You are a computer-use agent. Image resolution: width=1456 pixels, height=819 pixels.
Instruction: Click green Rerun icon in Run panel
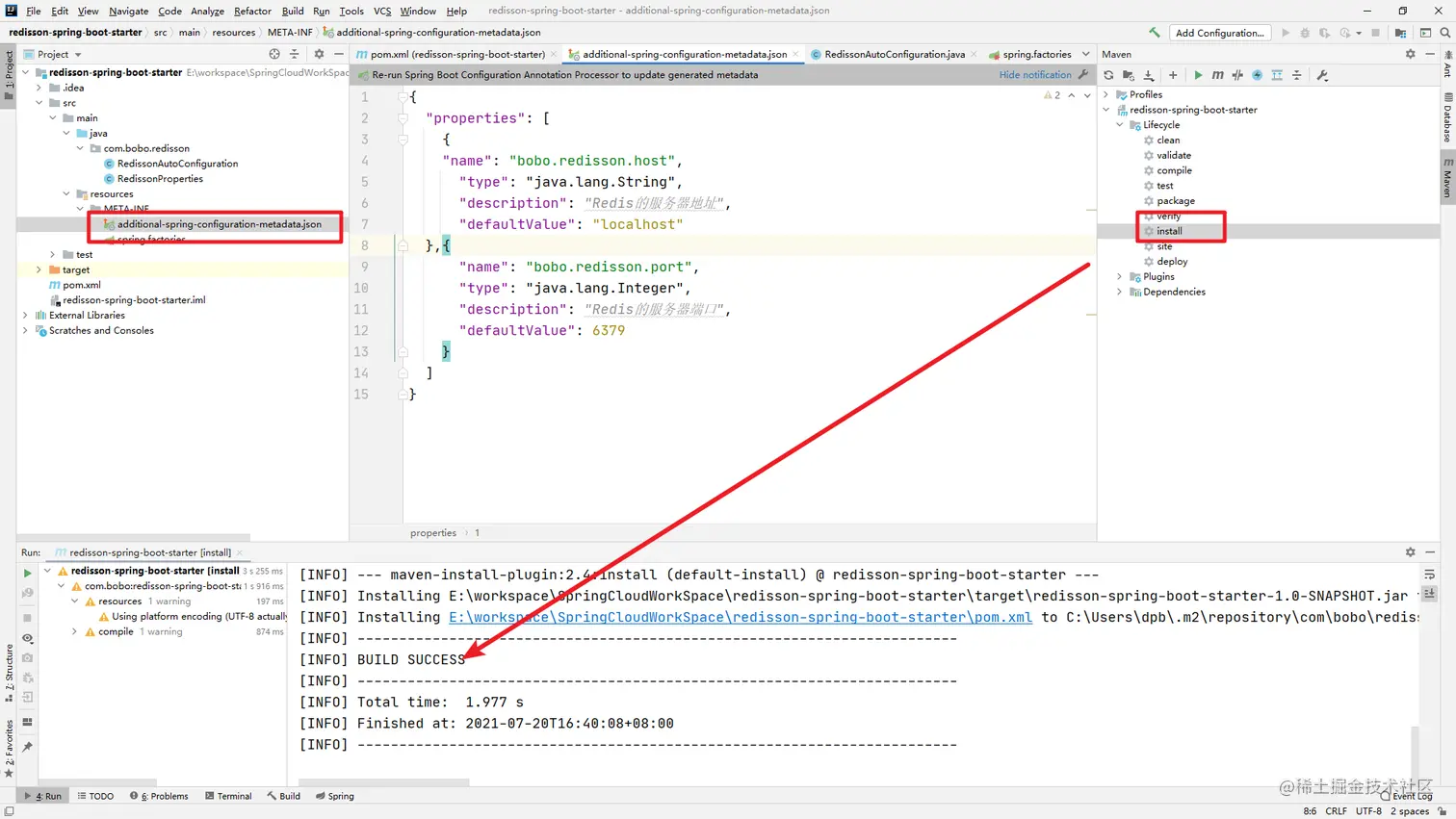[x=27, y=574]
